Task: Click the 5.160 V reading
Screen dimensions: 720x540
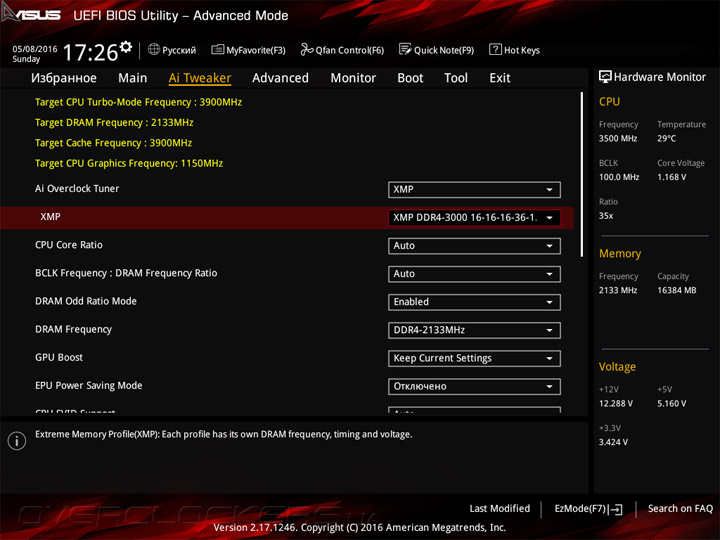Action: 672,403
